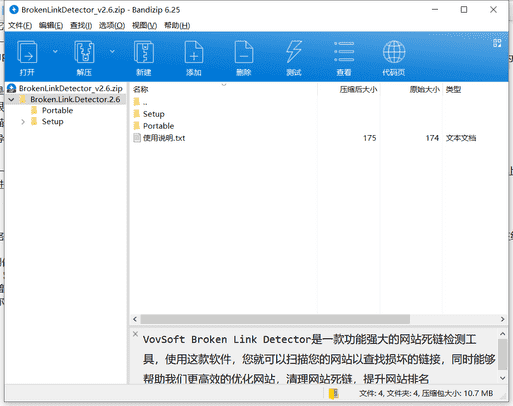Click the parent folder '..' entry
Screen dimensions: 513x406
(x=145, y=102)
